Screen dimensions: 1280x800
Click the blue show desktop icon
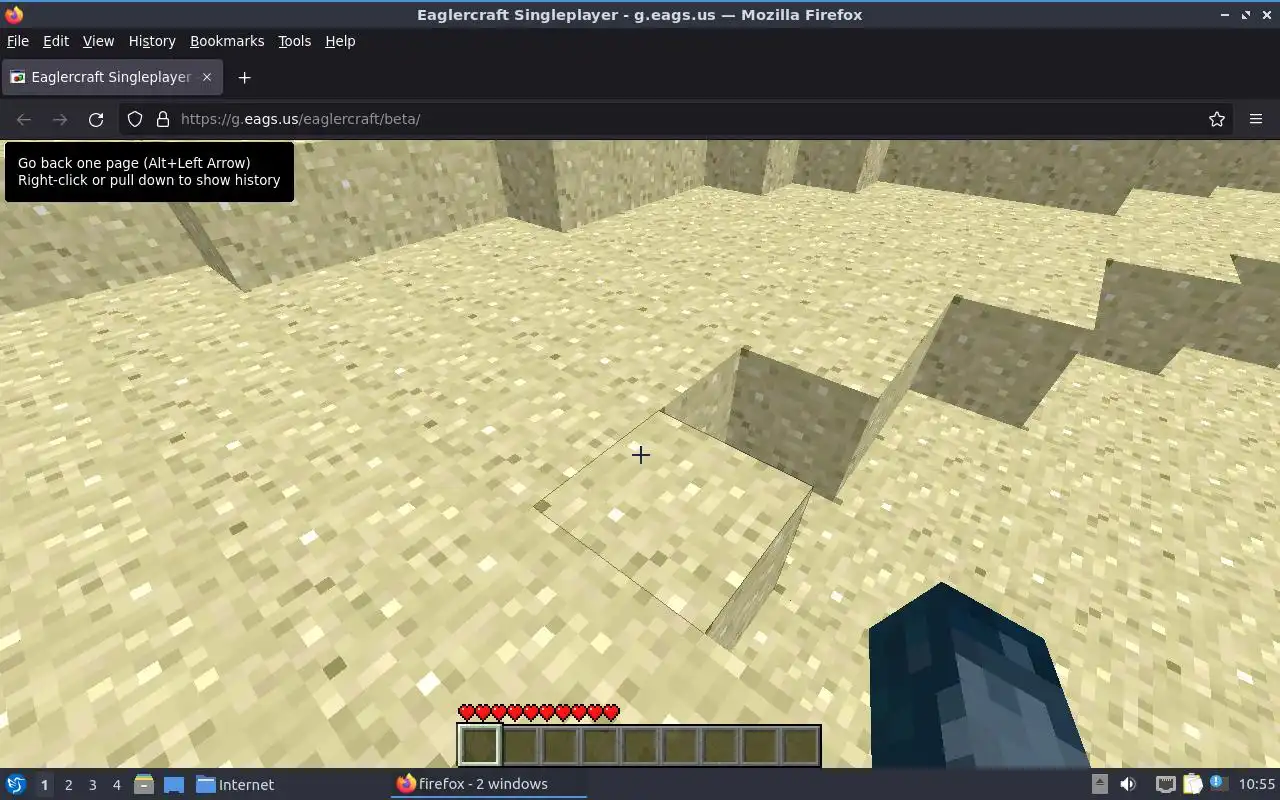click(174, 784)
